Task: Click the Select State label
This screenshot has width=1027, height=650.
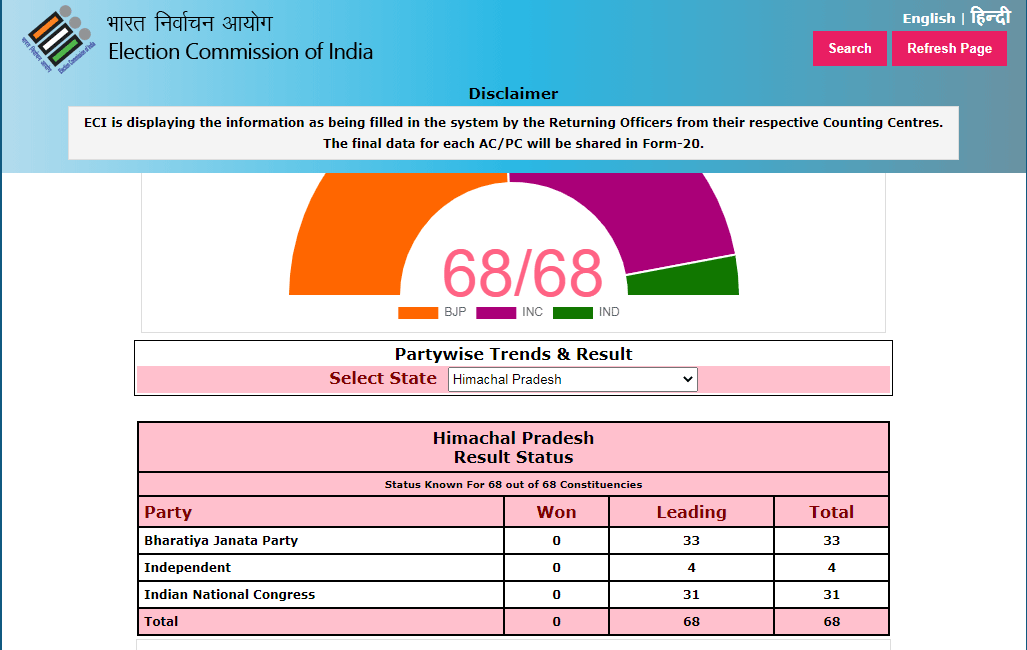Action: pyautogui.click(x=383, y=378)
